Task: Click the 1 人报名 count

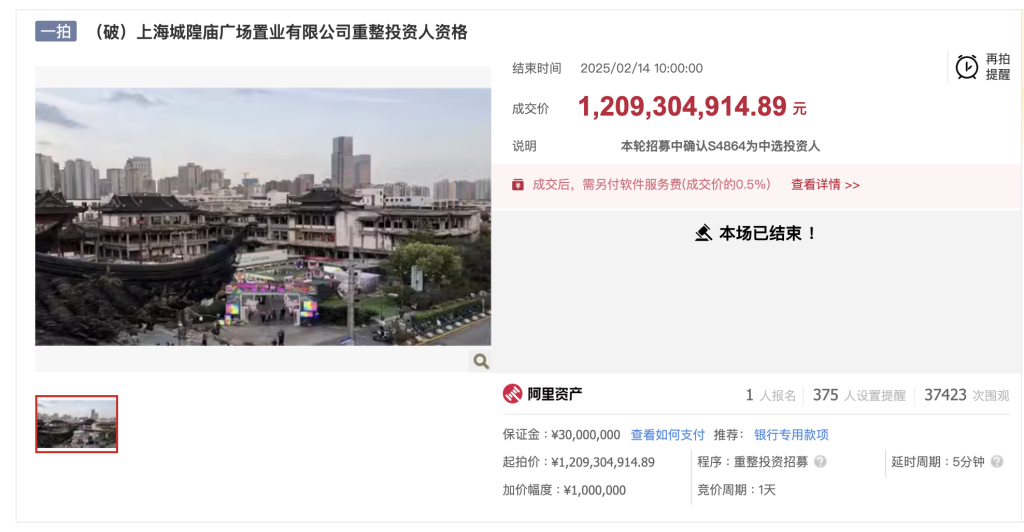Action: [x=771, y=395]
